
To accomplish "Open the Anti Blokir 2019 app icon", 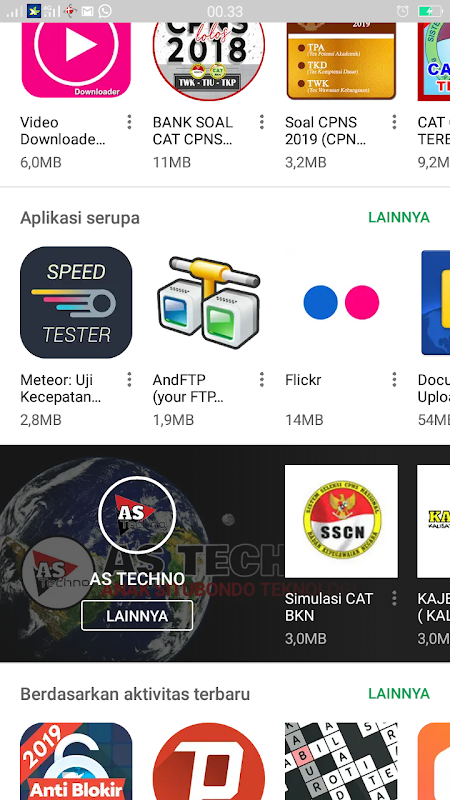I will click(76, 761).
